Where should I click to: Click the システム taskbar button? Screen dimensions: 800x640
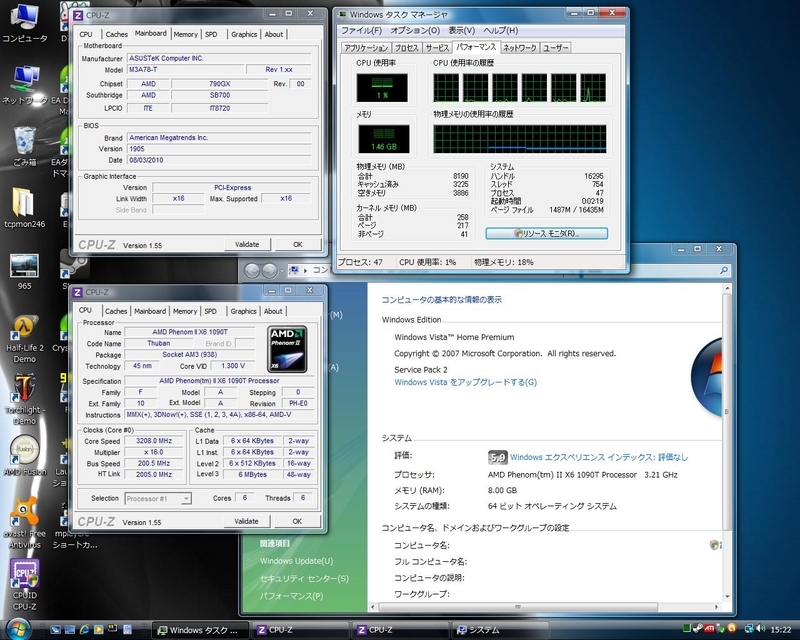(x=501, y=630)
